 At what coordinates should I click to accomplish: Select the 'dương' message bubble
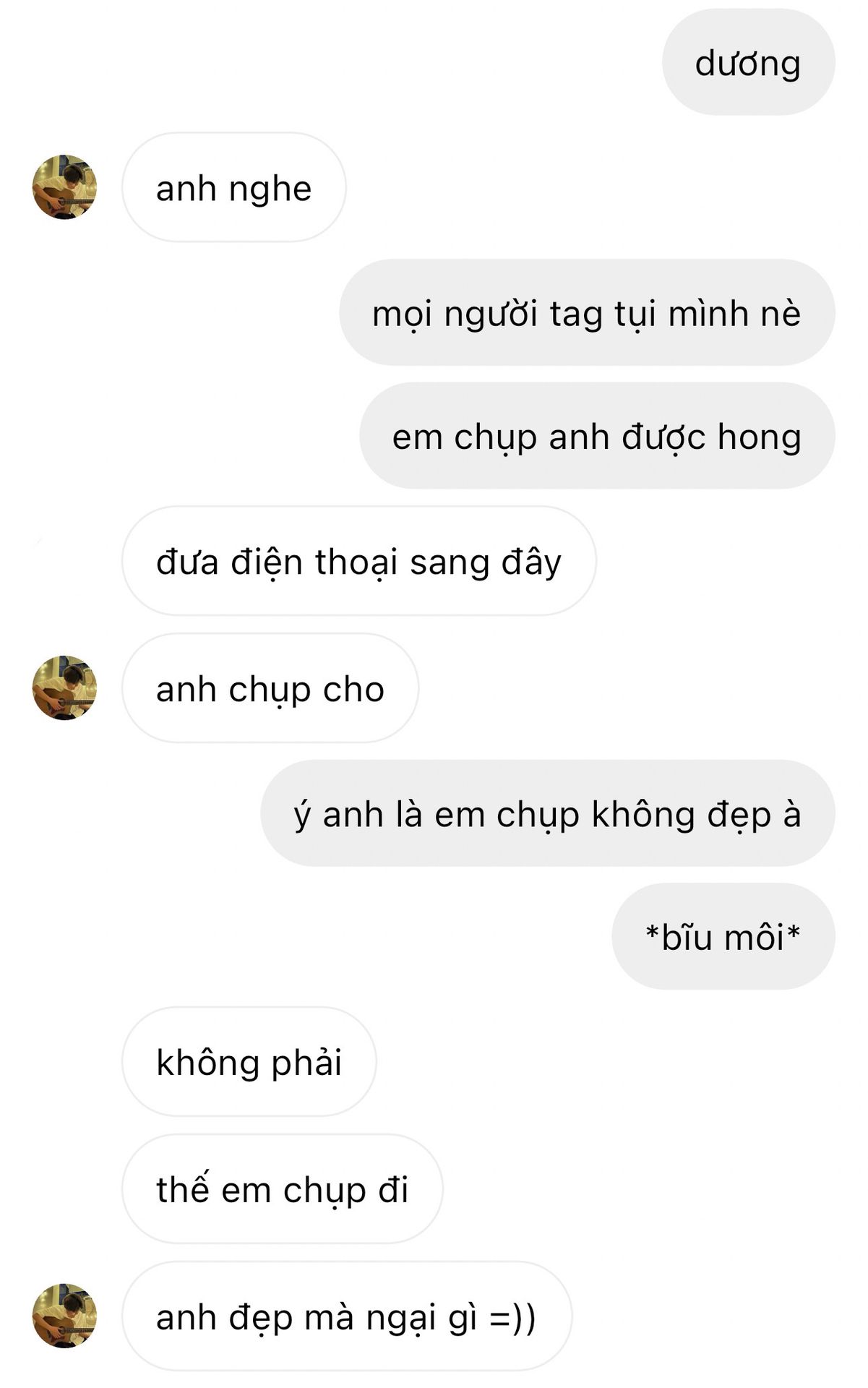(748, 62)
